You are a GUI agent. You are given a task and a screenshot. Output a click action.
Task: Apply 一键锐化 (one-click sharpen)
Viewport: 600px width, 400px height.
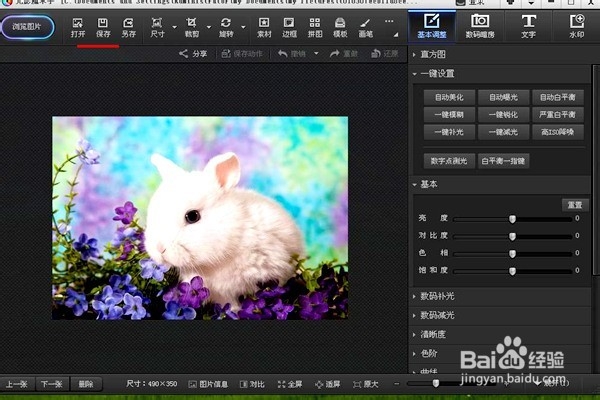click(x=504, y=114)
